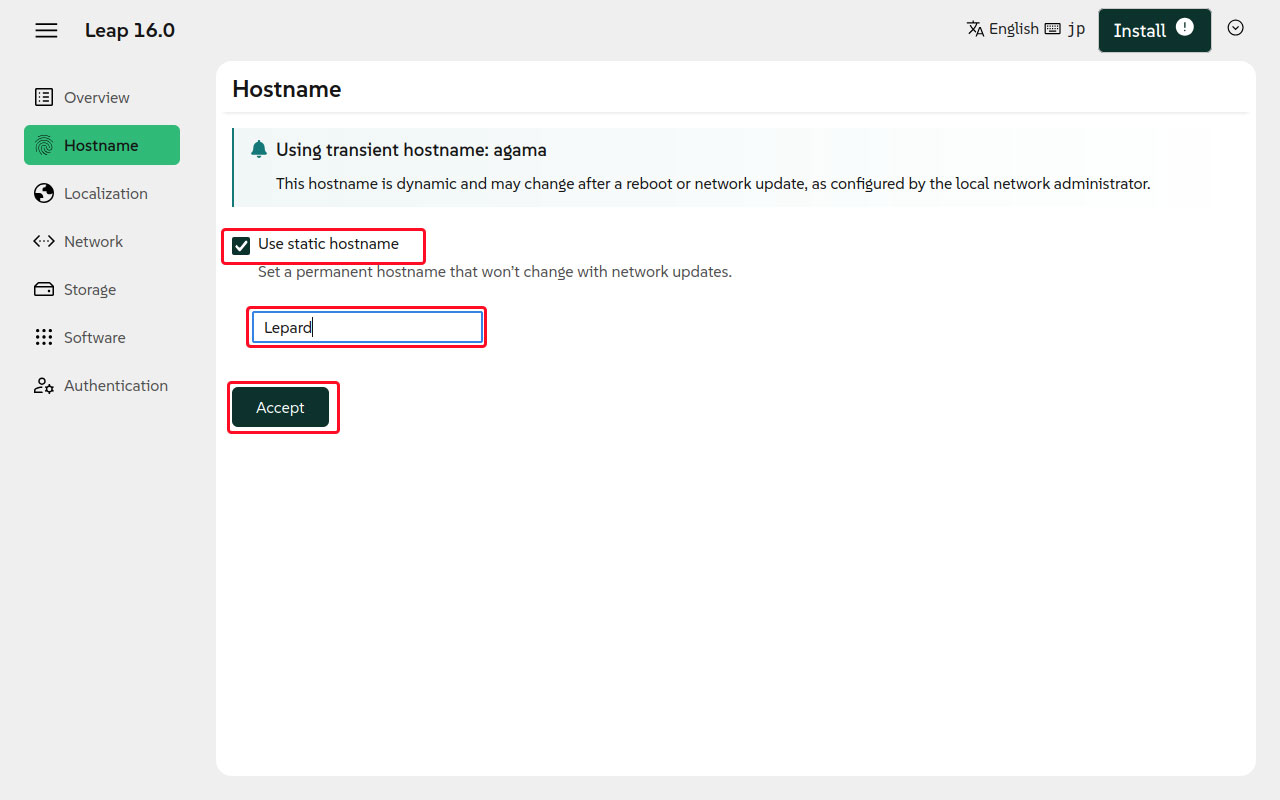
Task: Focus the static hostname text field
Action: coord(367,327)
